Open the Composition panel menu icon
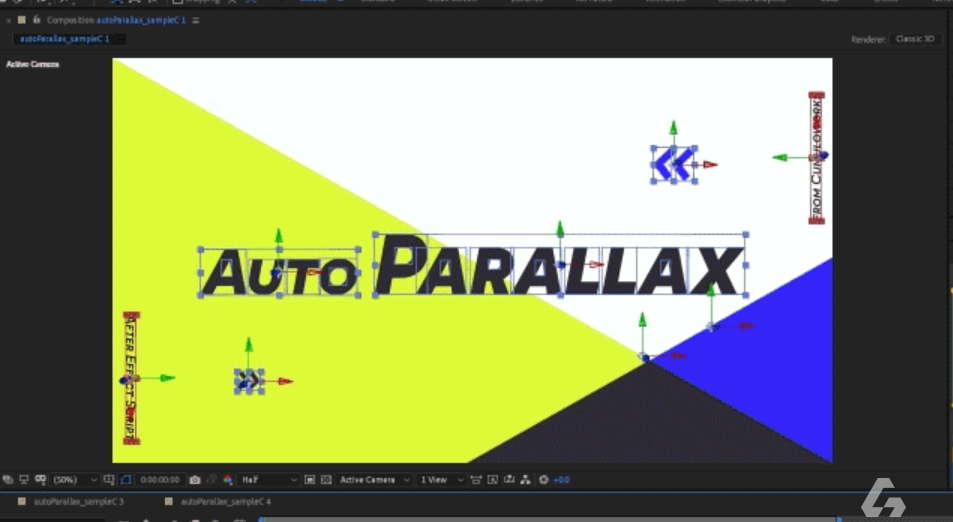The height and width of the screenshot is (522, 953). pyautogui.click(x=196, y=20)
